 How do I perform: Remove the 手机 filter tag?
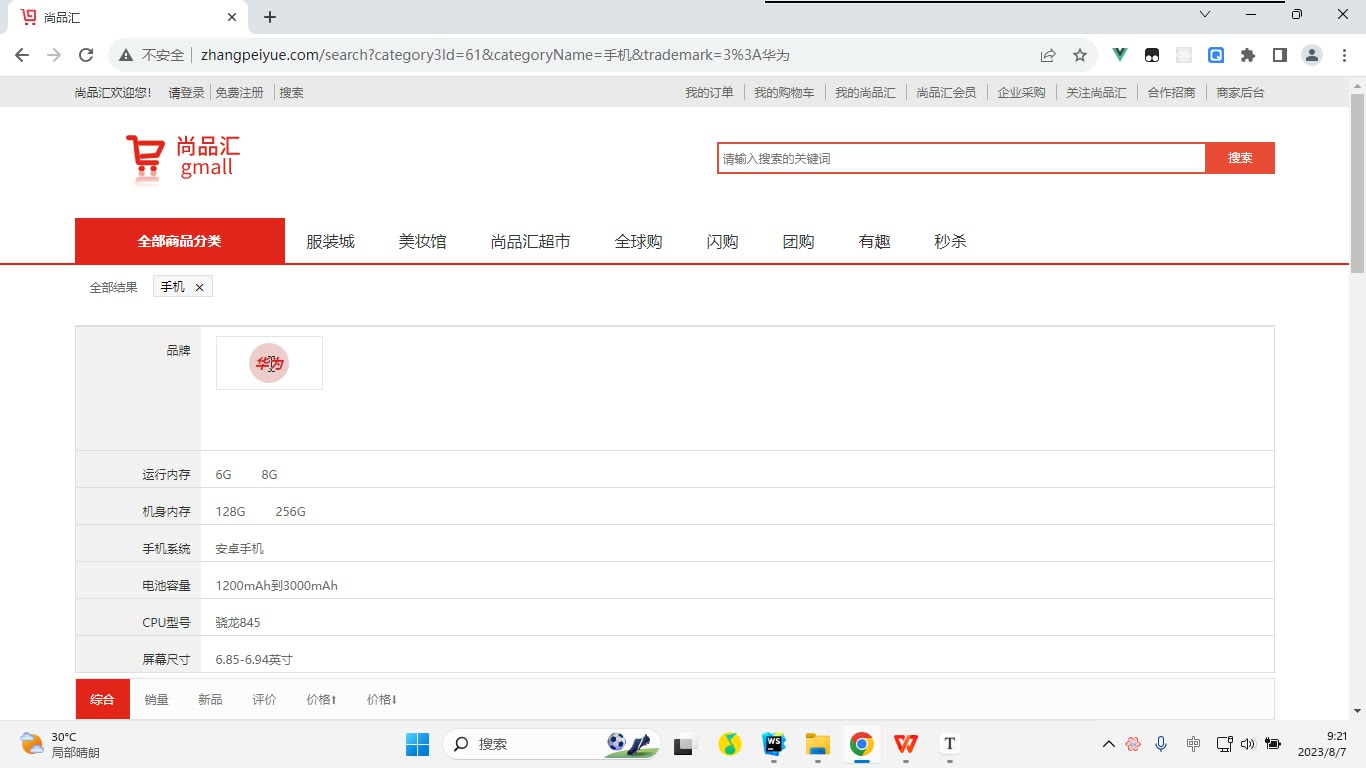click(199, 287)
